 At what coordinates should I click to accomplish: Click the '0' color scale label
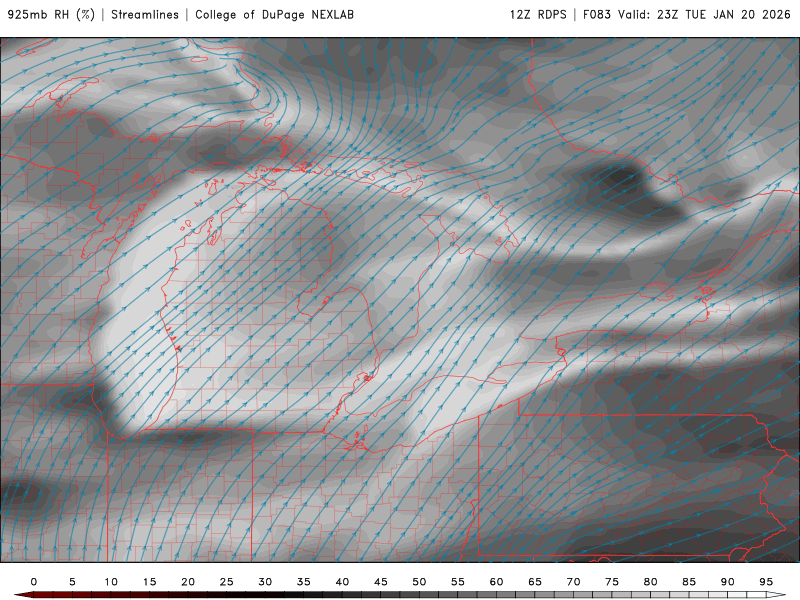34,582
